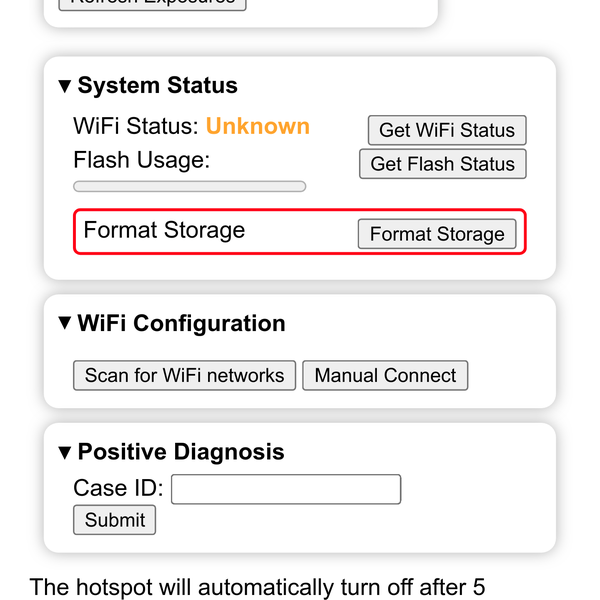Focus the Case ID text field
The image size is (600, 600).
[x=286, y=489]
